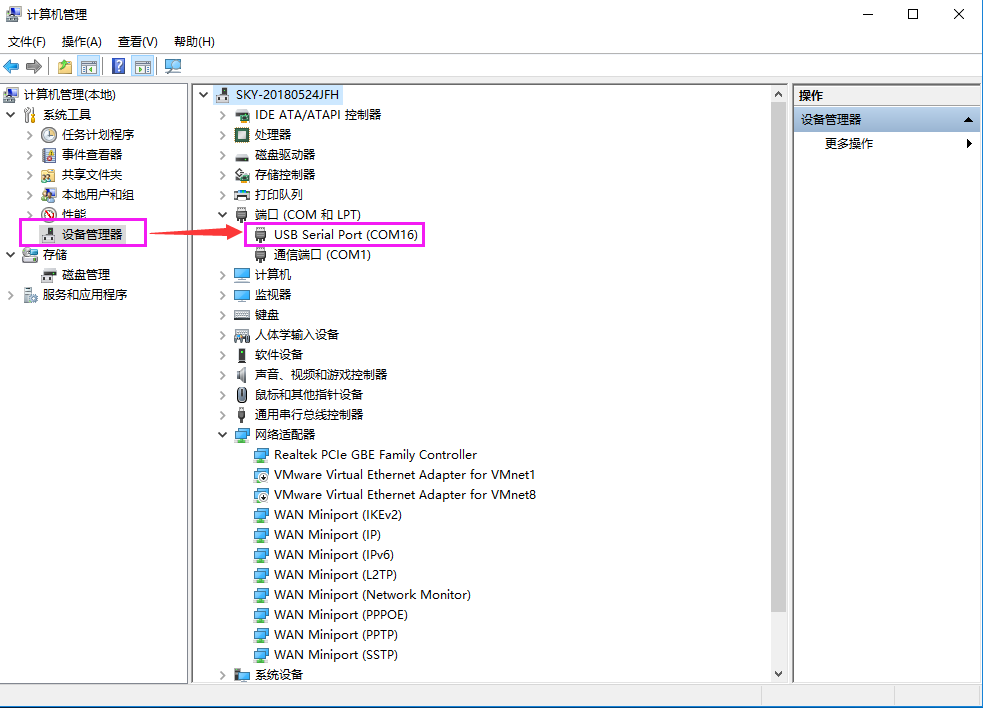Image resolution: width=983 pixels, height=708 pixels.
Task: Click the scan for hardware changes icon
Action: click(x=173, y=66)
